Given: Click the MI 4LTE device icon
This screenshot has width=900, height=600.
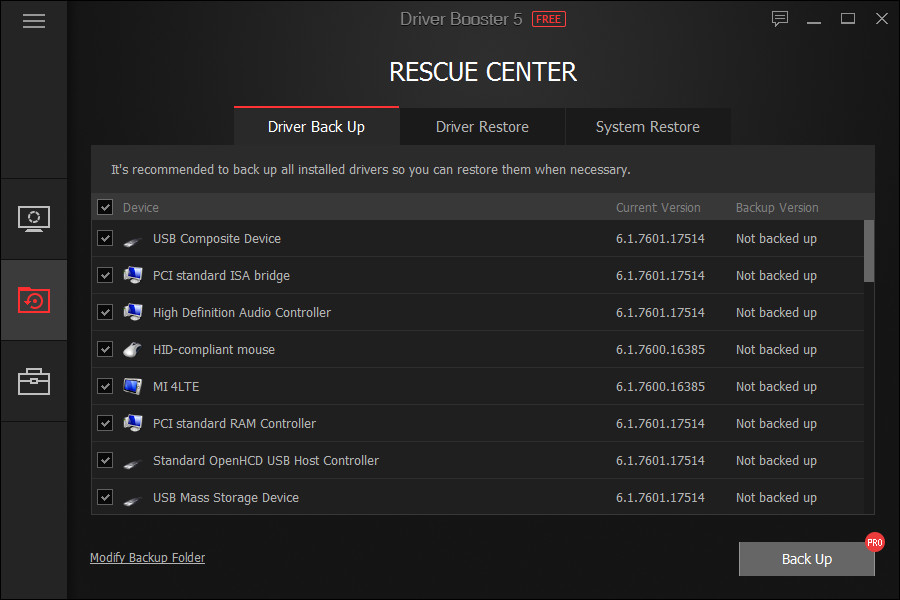Looking at the screenshot, I should click(x=134, y=386).
